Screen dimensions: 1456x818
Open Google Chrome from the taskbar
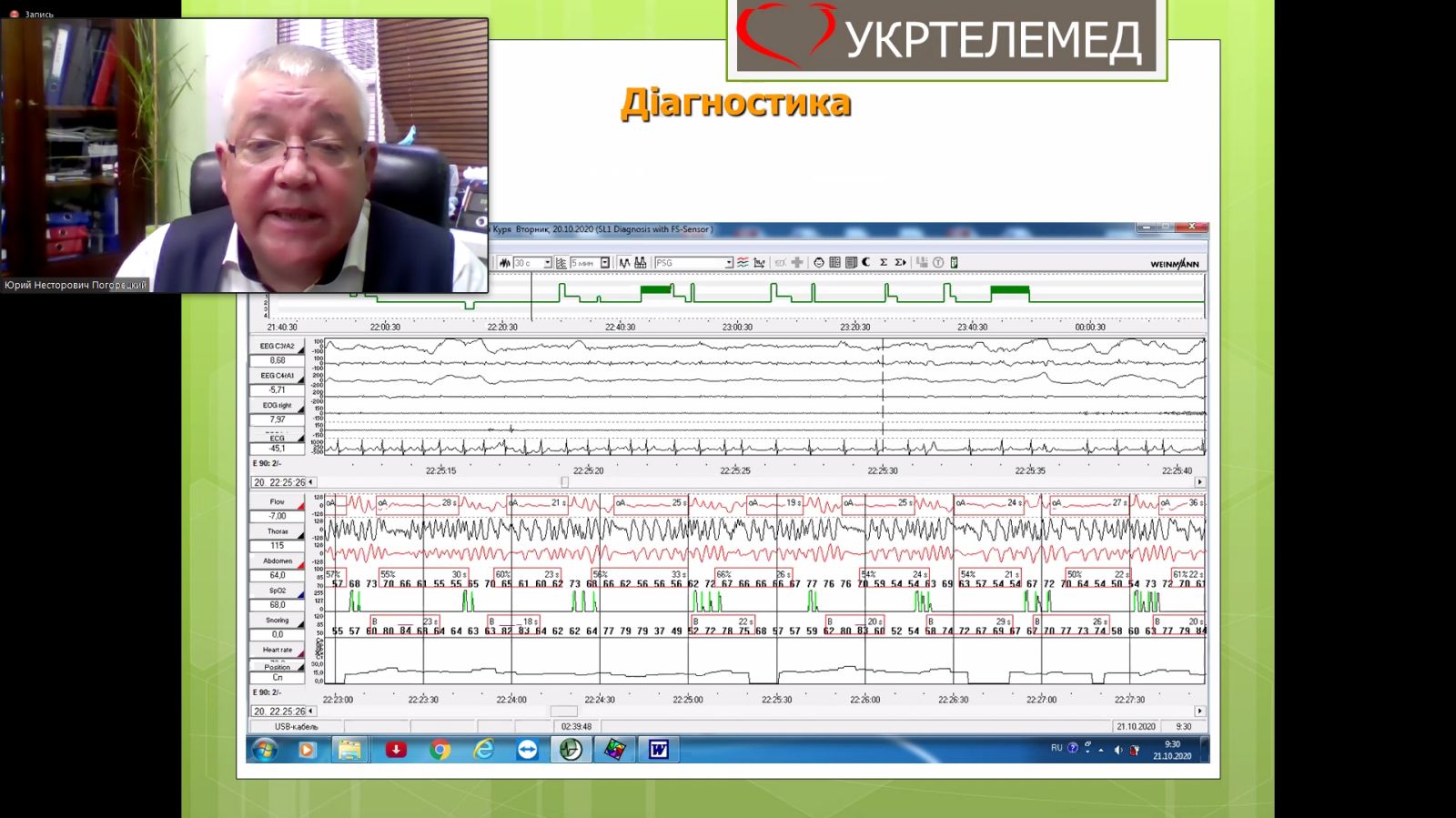point(440,750)
